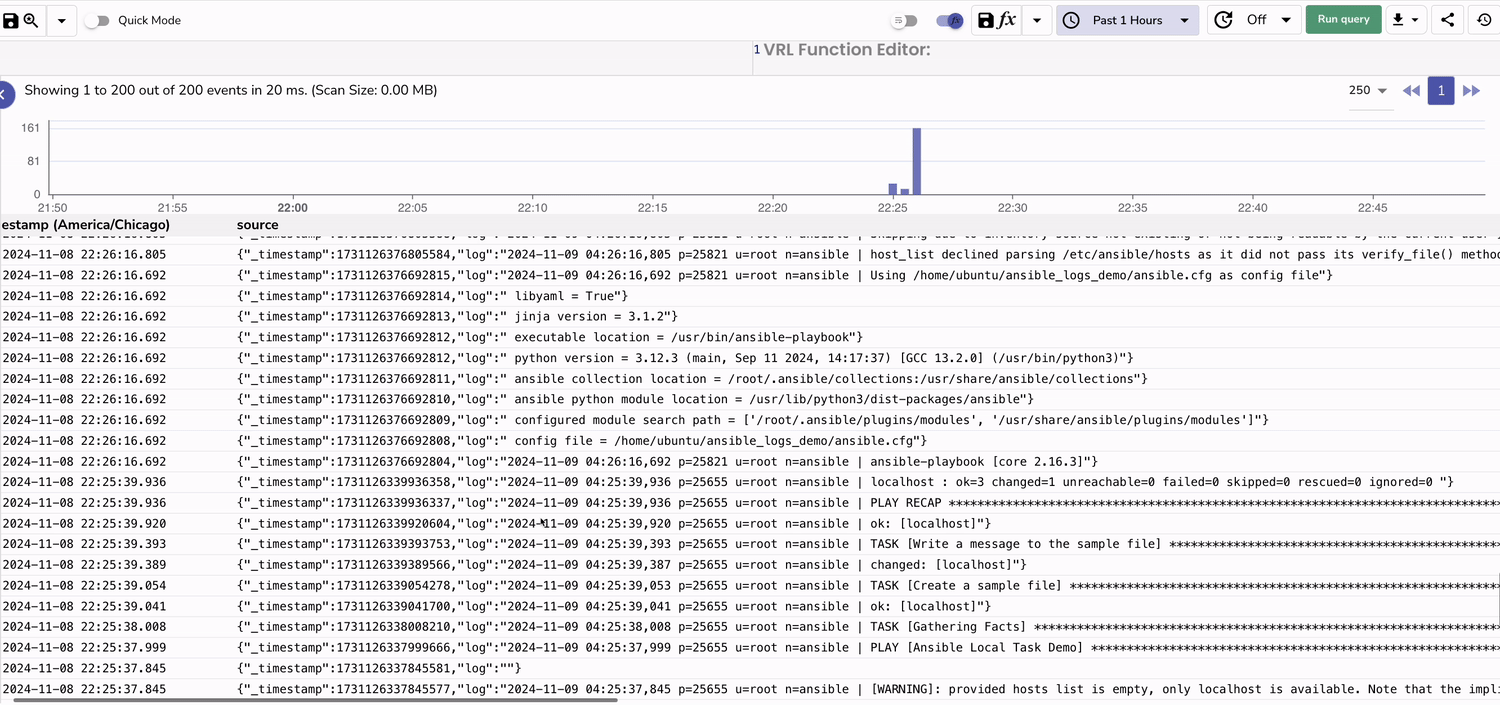This screenshot has width=1500, height=705.
Task: Share the current search
Action: click(x=1447, y=19)
